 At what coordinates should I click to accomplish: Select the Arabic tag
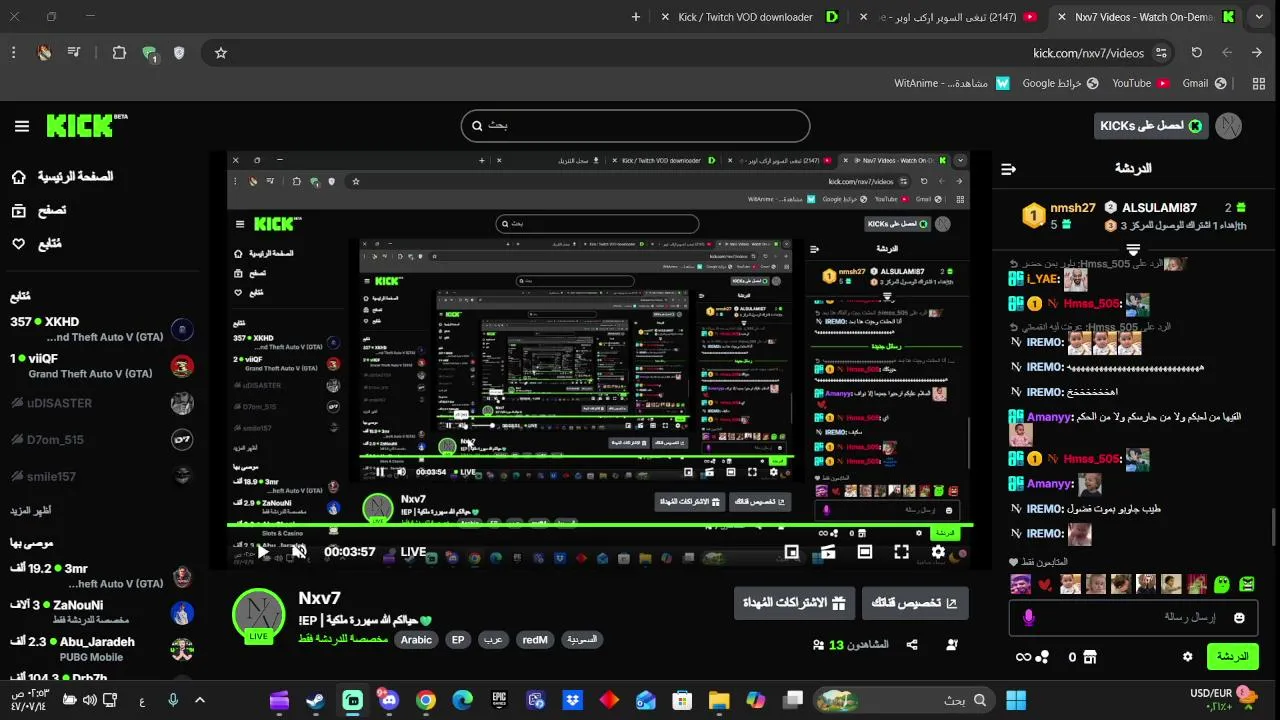click(416, 640)
